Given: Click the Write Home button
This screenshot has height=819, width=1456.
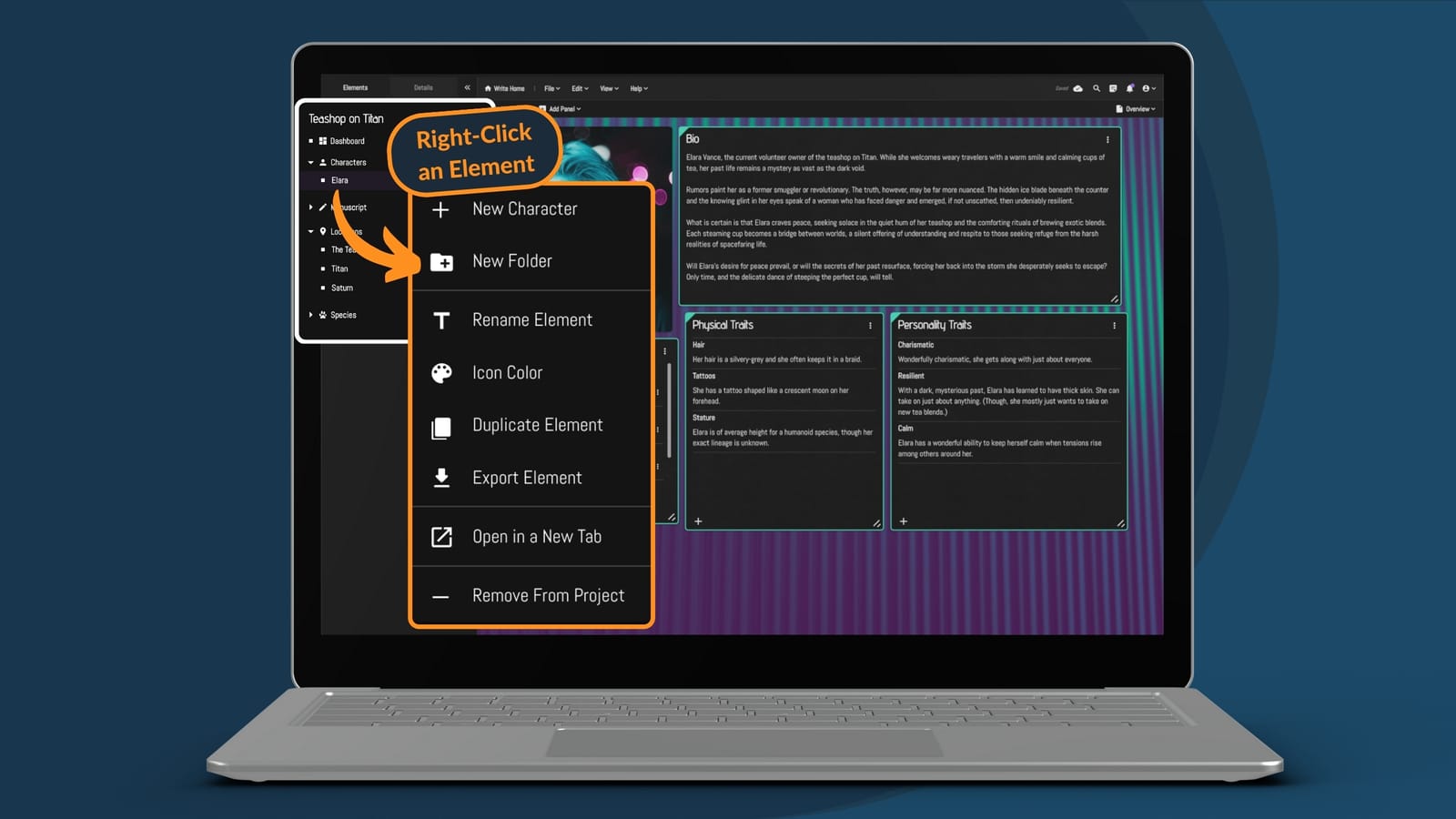Looking at the screenshot, I should coord(505,88).
